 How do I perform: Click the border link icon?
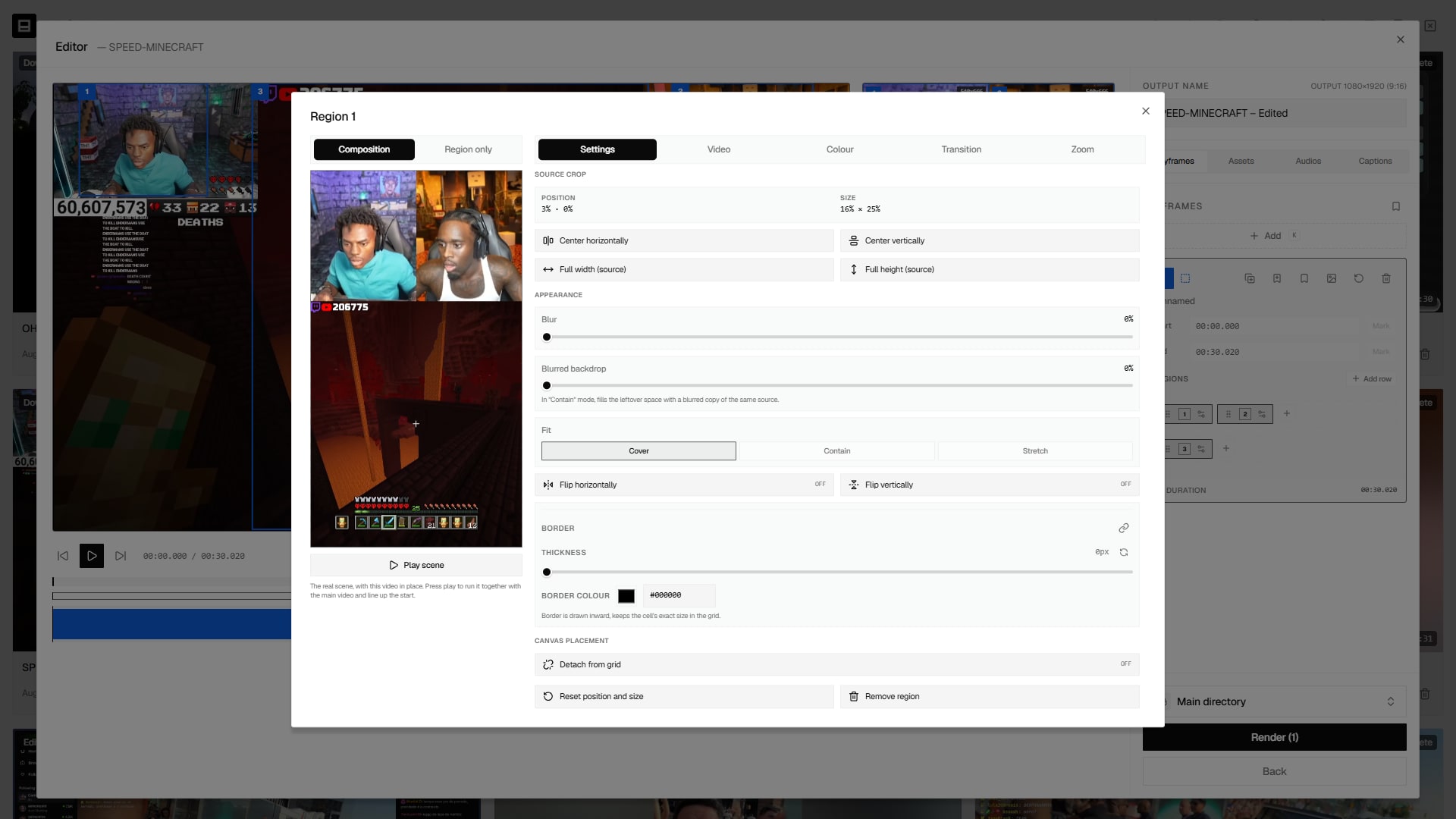coord(1124,528)
